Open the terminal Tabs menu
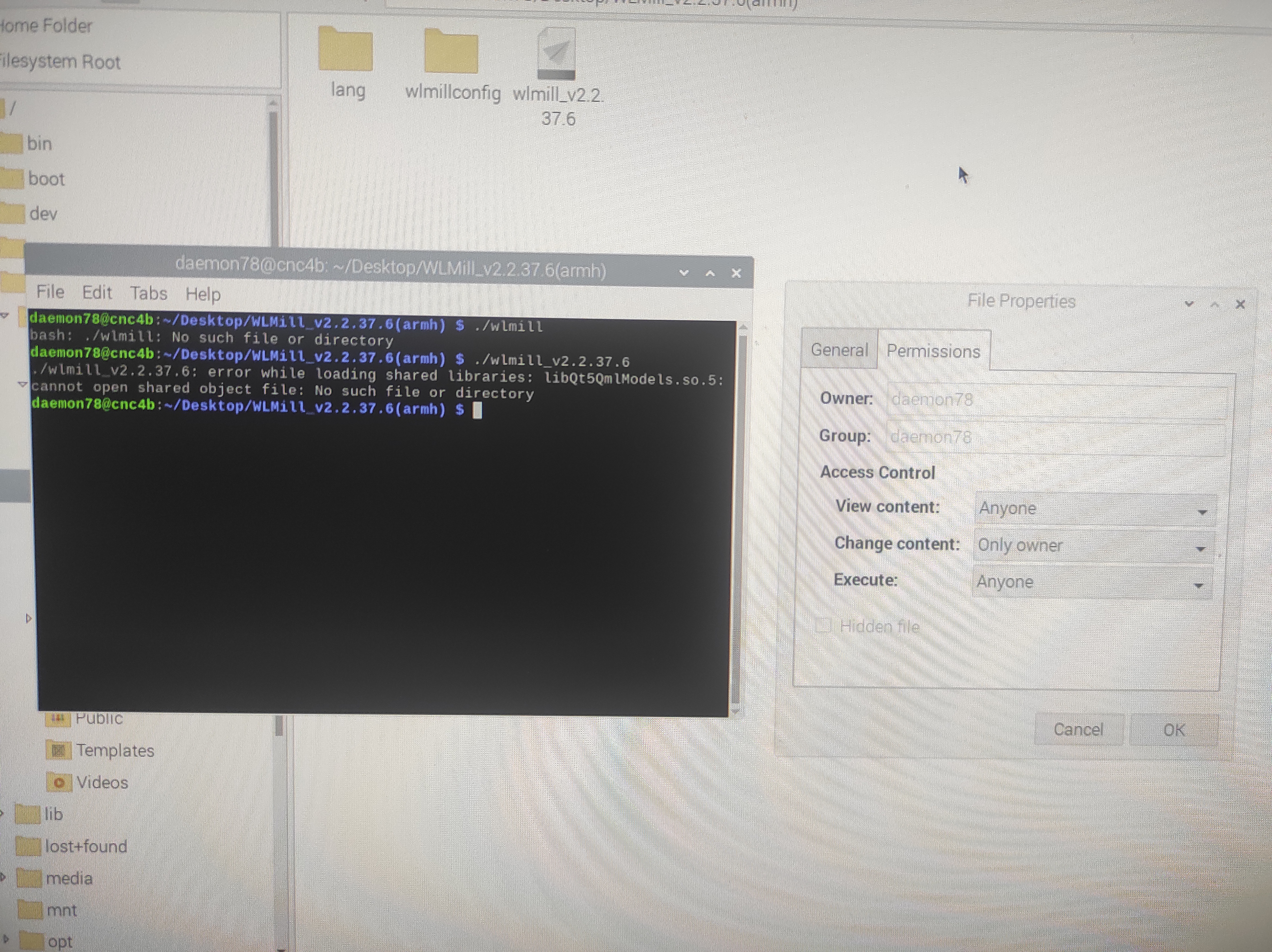This screenshot has height=952, width=1272. [x=148, y=293]
